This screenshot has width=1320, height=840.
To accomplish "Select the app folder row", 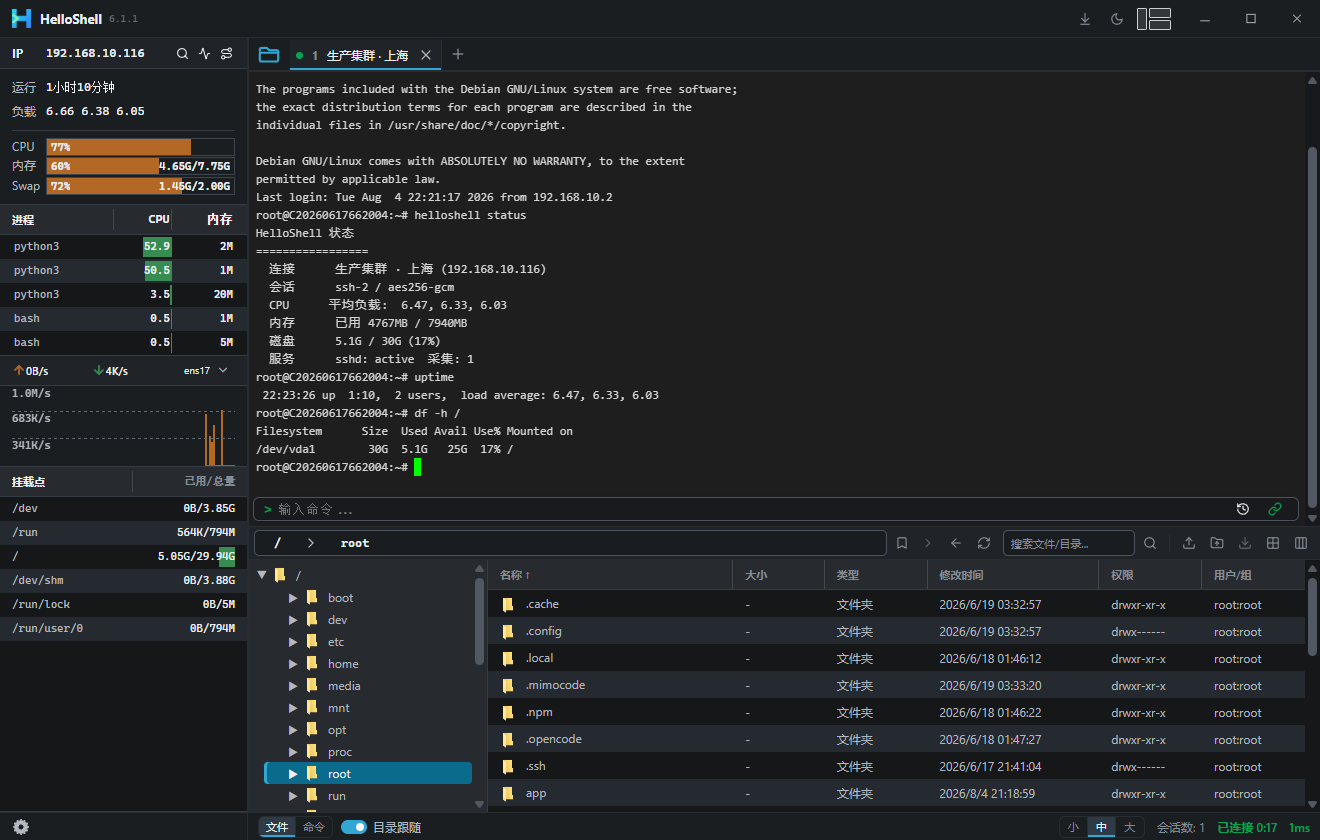I will click(x=896, y=793).
